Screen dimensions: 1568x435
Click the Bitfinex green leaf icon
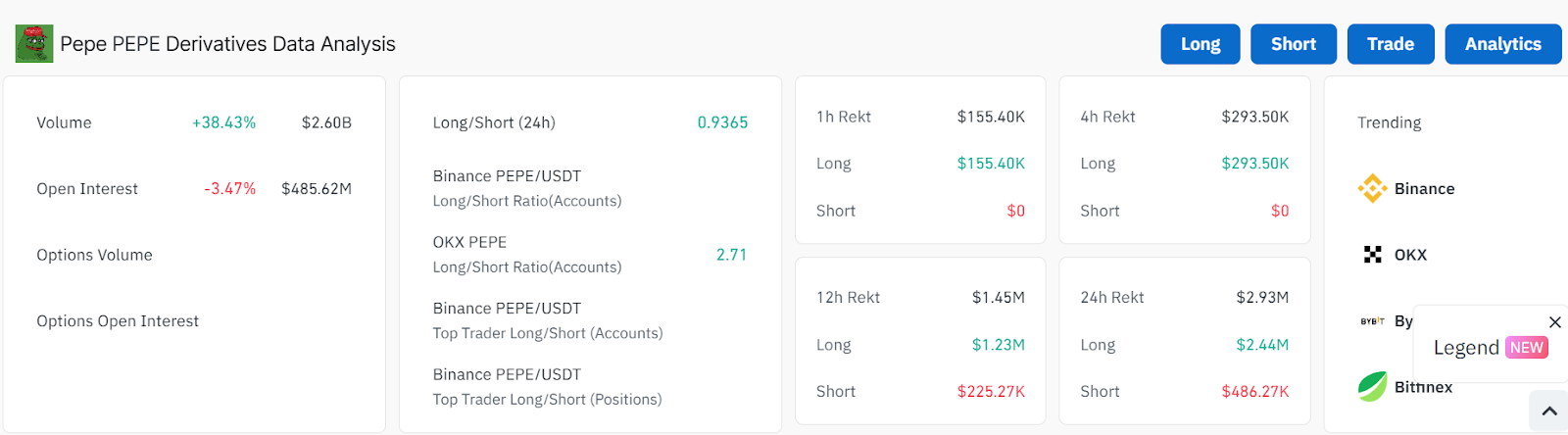[x=1372, y=386]
